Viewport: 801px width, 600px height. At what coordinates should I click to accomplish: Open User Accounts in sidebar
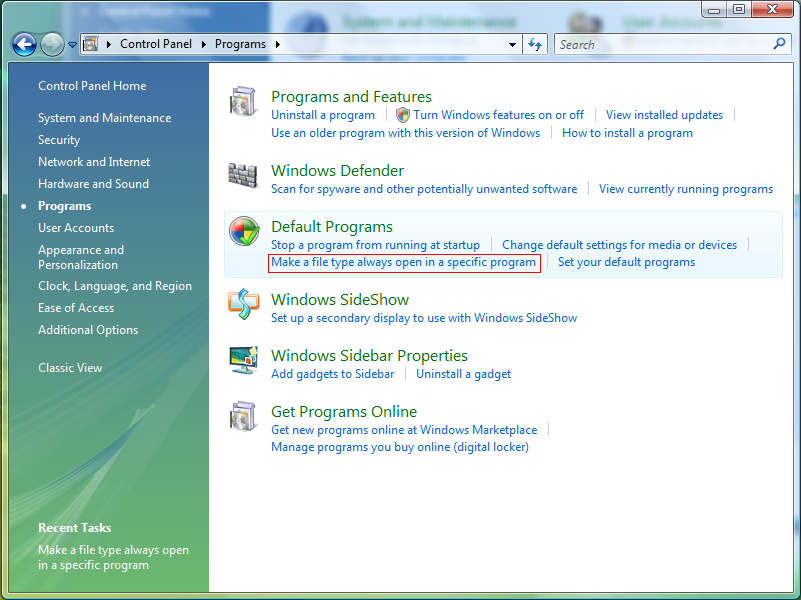point(76,228)
